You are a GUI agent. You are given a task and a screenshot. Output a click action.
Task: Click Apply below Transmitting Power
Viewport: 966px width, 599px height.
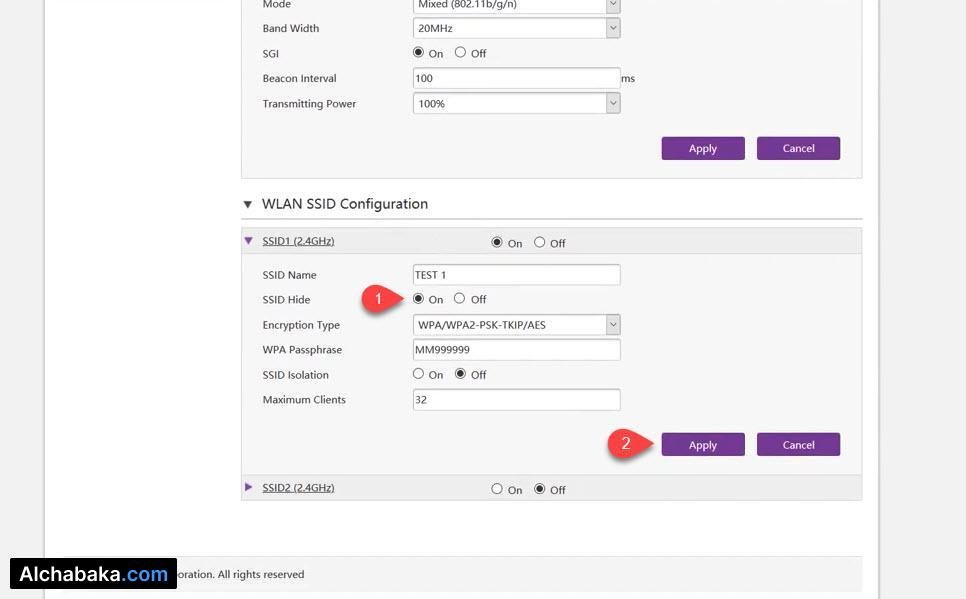[702, 148]
